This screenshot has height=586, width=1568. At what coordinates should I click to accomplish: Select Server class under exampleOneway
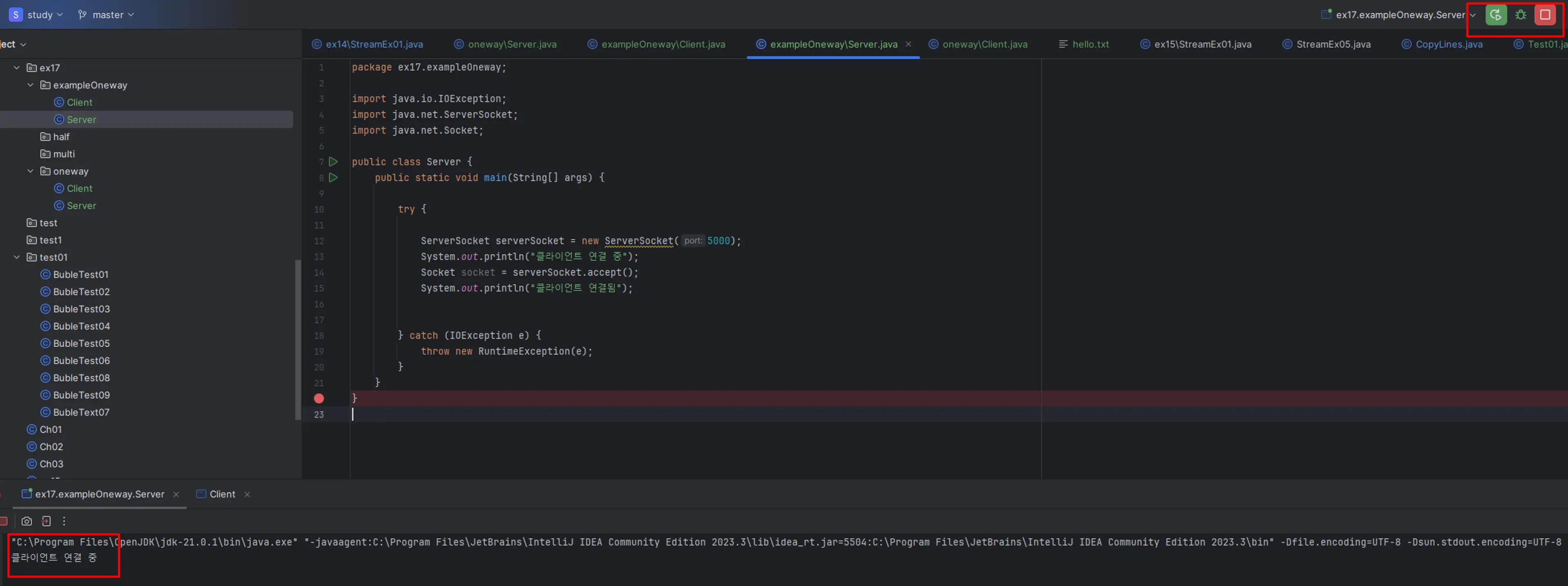[75, 120]
